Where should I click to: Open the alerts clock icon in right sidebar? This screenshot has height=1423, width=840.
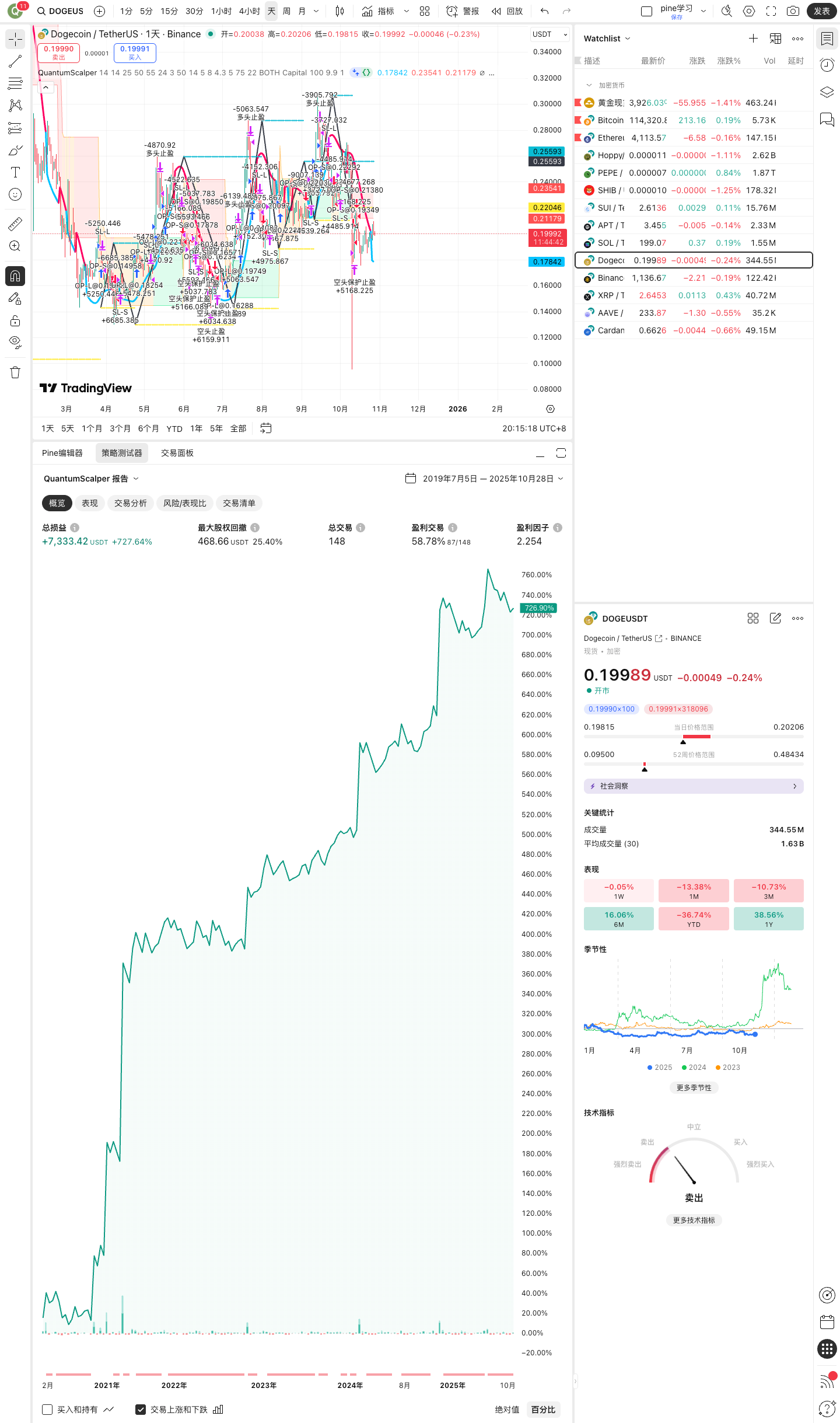pyautogui.click(x=827, y=65)
